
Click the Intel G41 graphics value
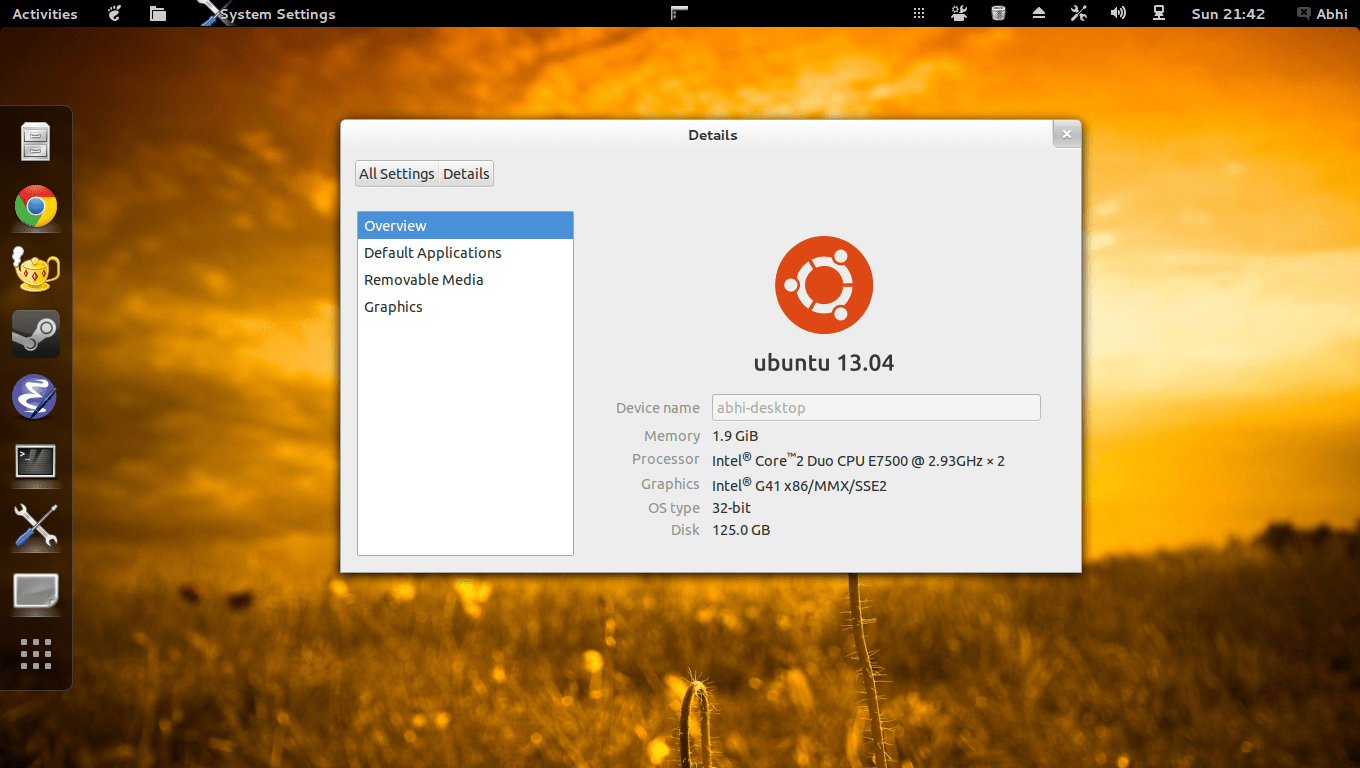[799, 485]
